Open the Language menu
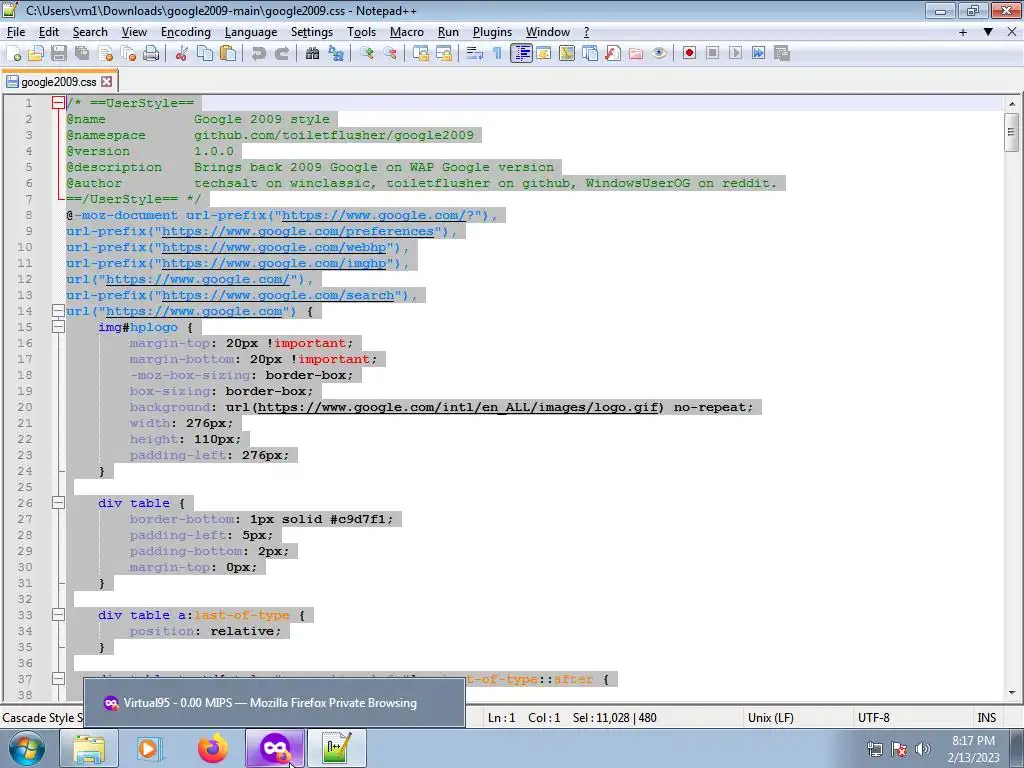1024x768 pixels. click(x=251, y=32)
